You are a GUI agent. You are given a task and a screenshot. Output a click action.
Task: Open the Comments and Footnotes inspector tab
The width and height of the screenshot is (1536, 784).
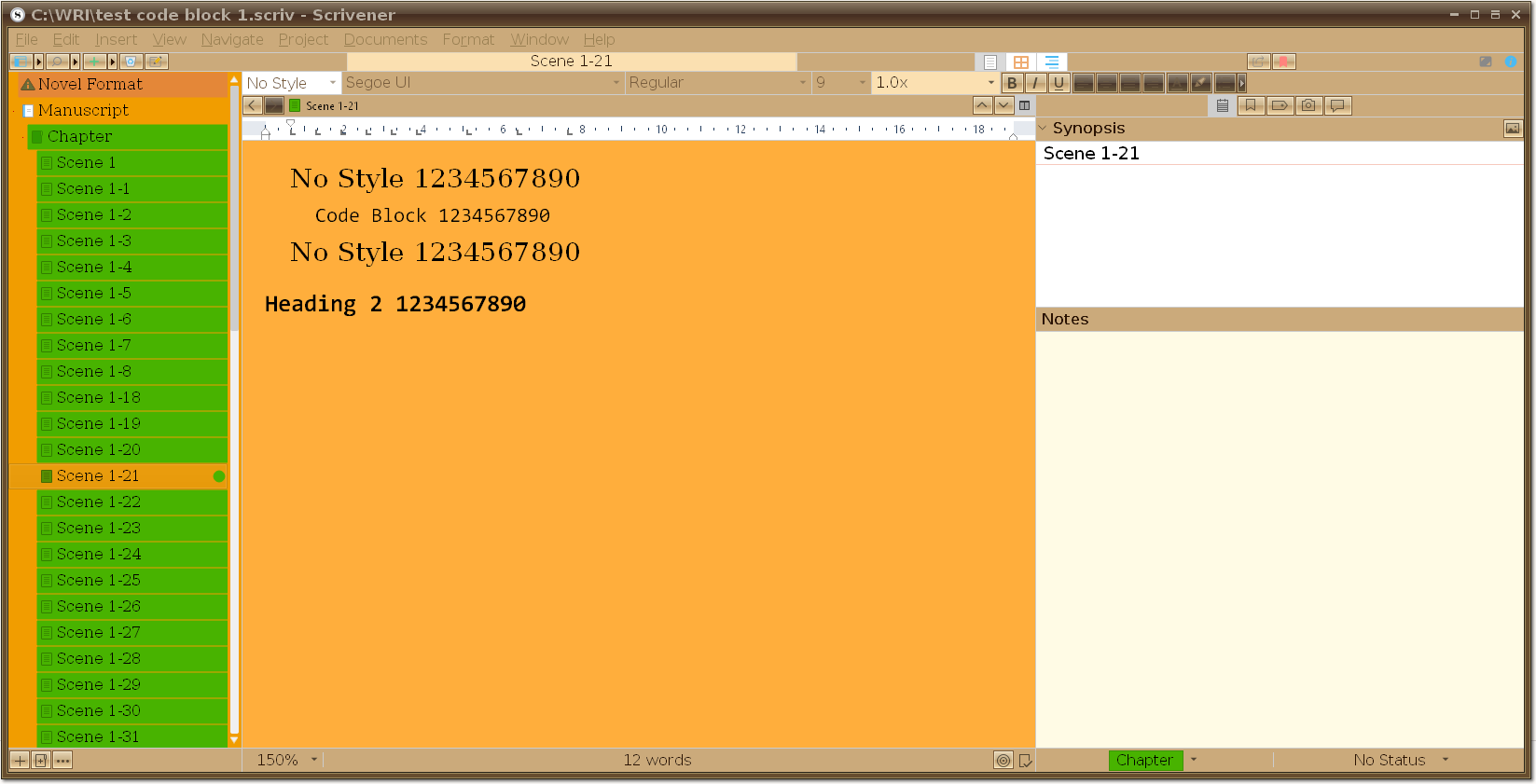(x=1337, y=105)
